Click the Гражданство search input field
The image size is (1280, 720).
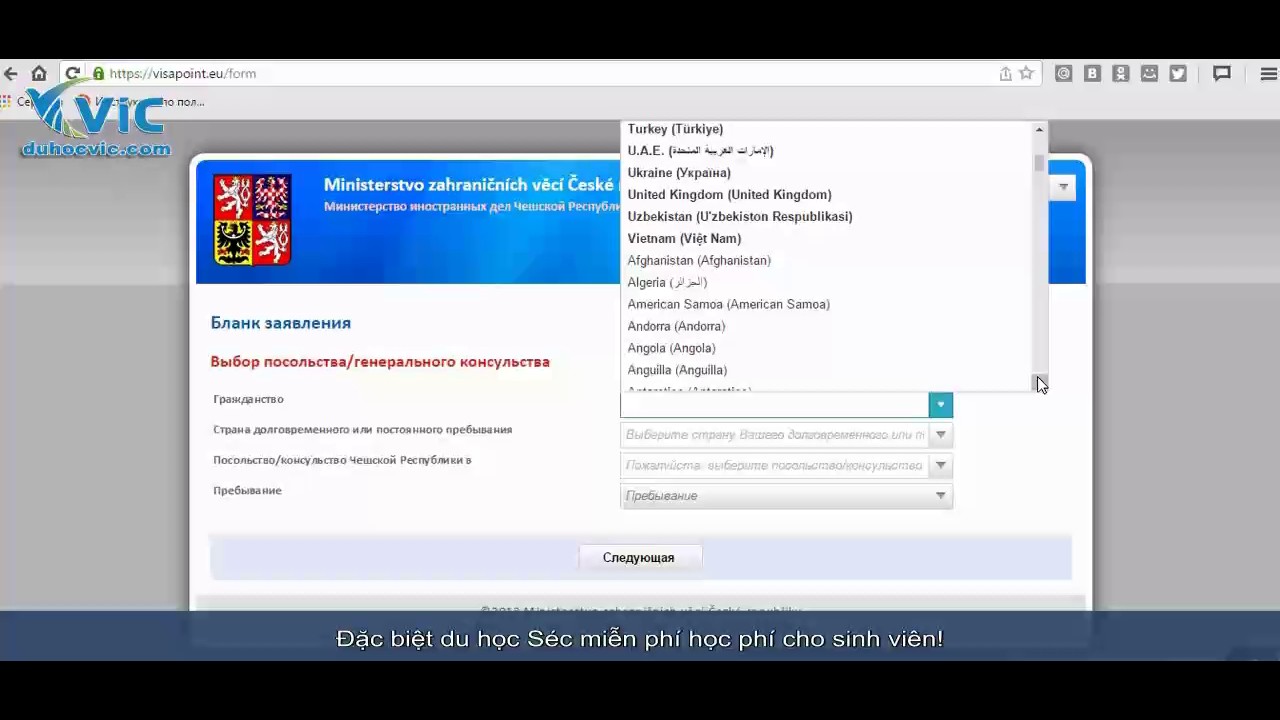click(775, 404)
